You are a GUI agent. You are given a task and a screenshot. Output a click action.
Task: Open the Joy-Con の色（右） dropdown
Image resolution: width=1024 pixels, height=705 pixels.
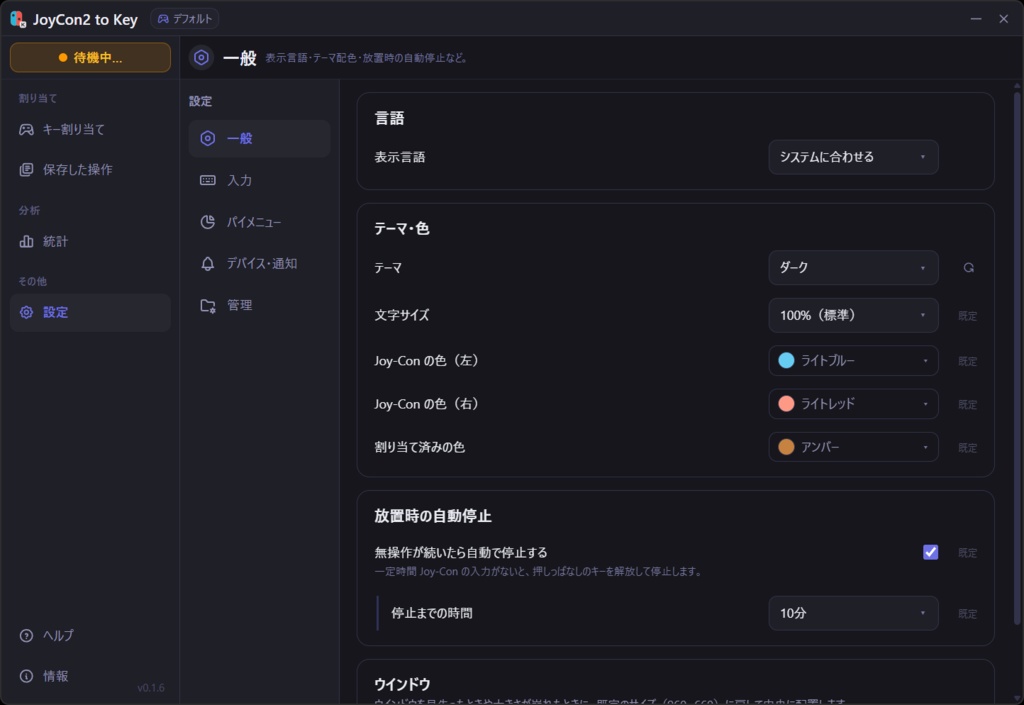[853, 404]
